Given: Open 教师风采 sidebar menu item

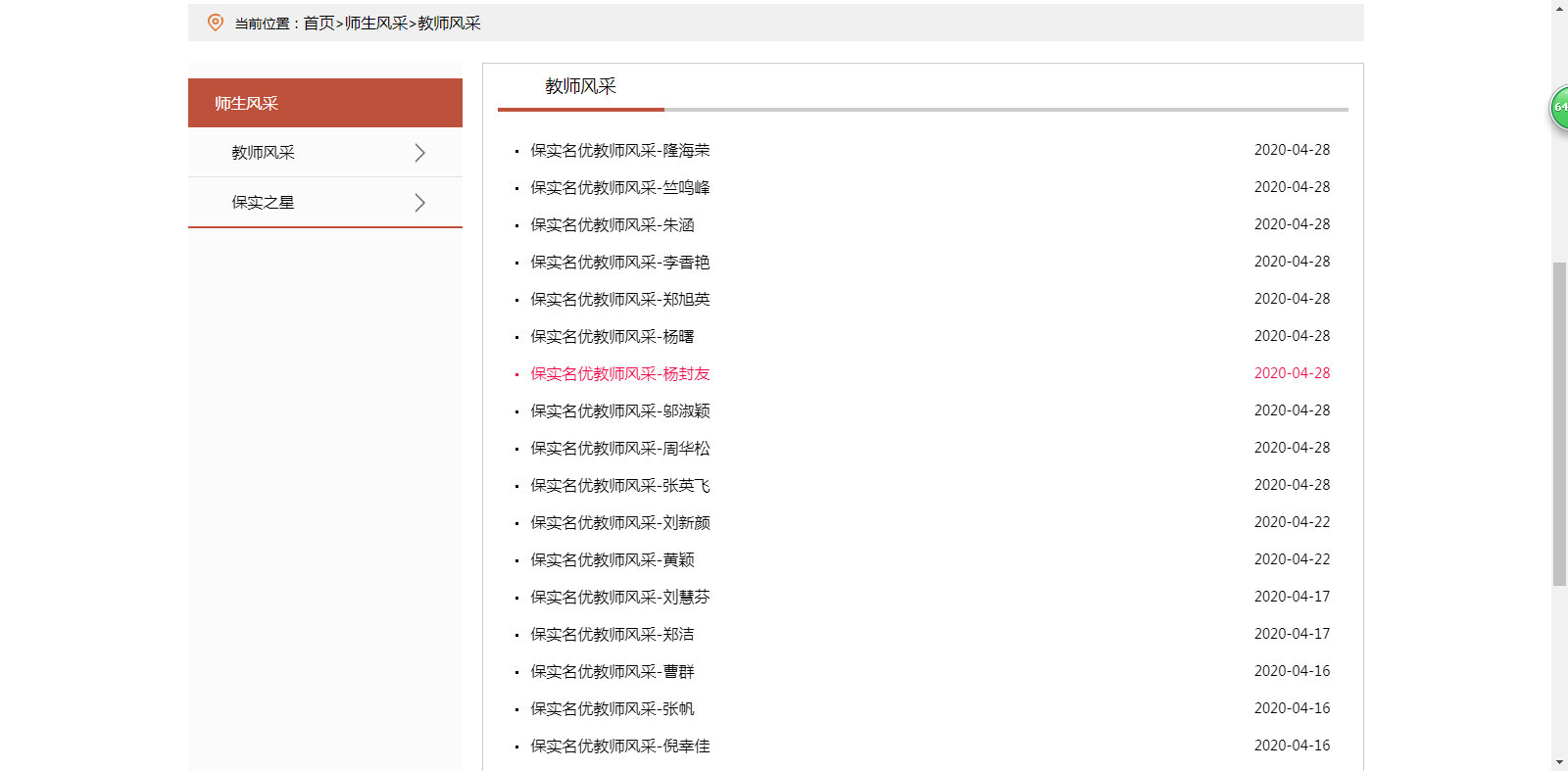Looking at the screenshot, I should click(263, 153).
